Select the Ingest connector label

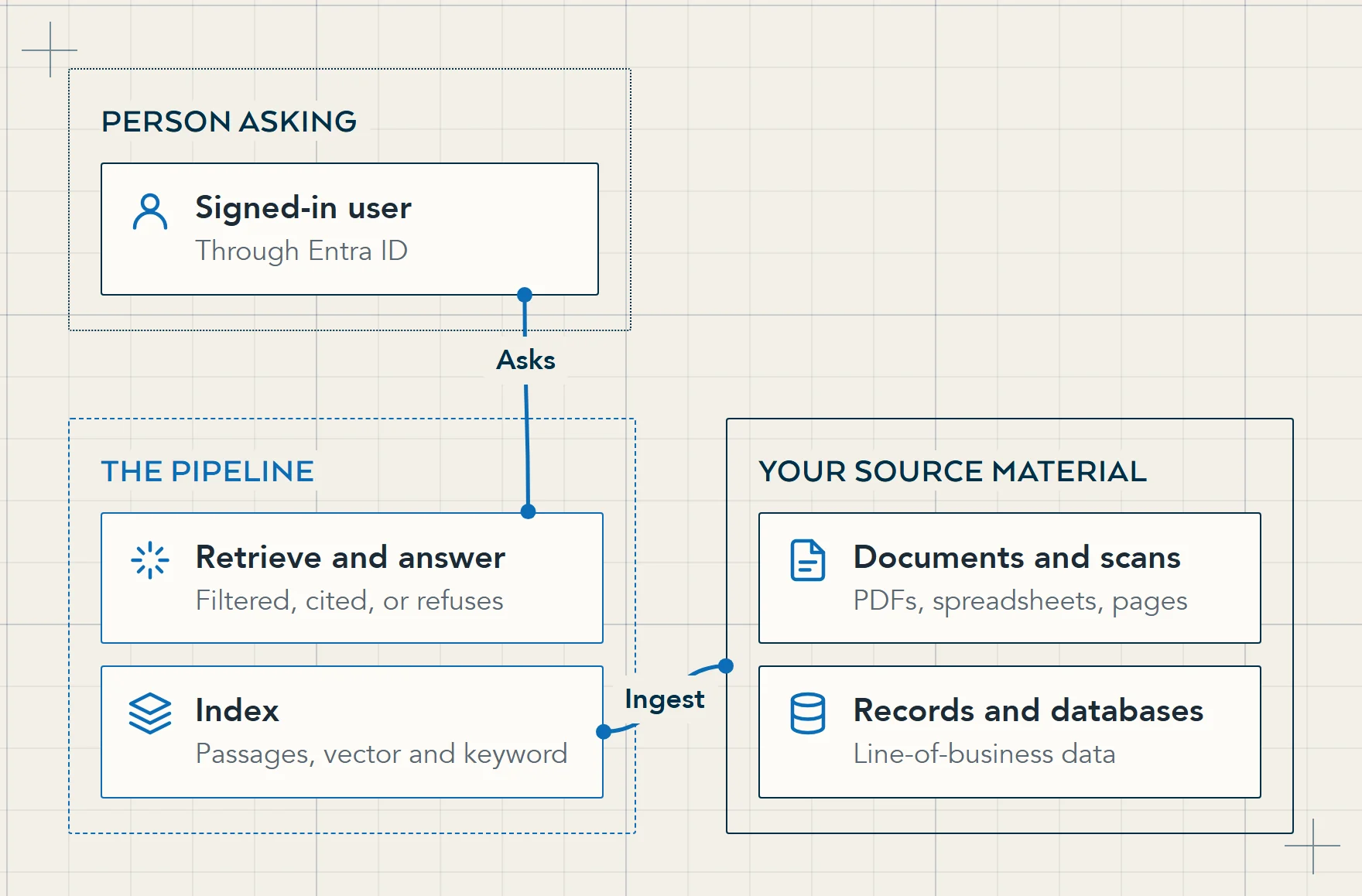click(665, 699)
